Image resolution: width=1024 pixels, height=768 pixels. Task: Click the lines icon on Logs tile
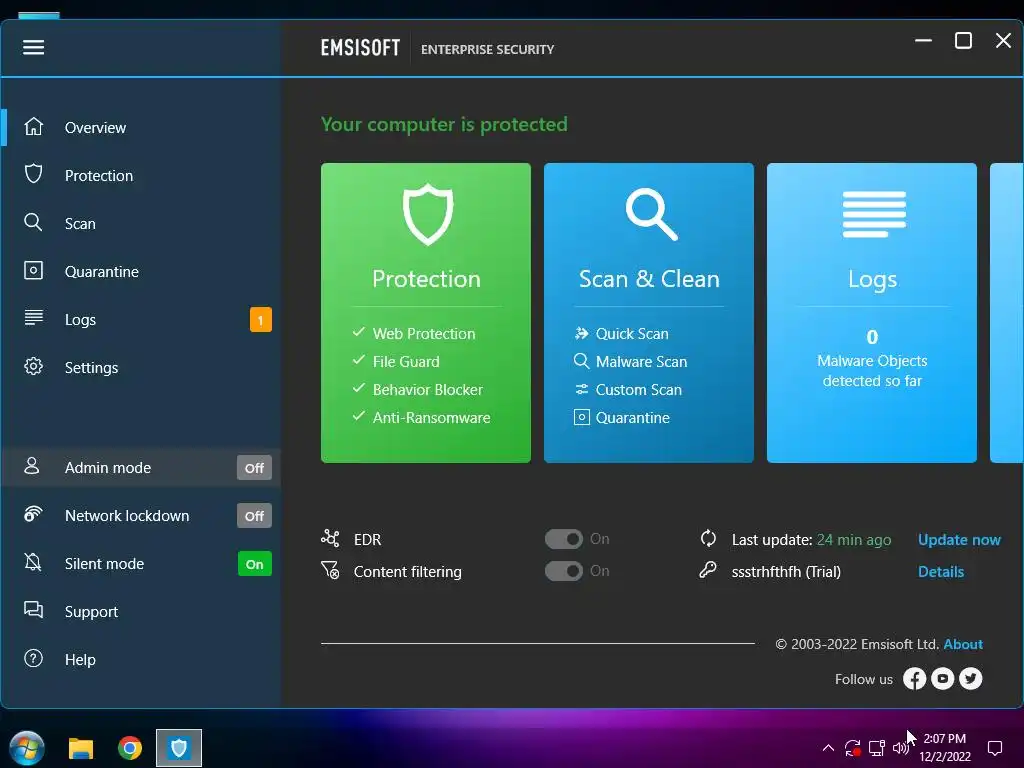coord(874,214)
